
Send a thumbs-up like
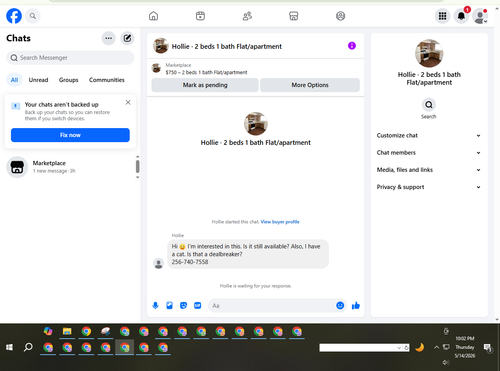click(356, 305)
